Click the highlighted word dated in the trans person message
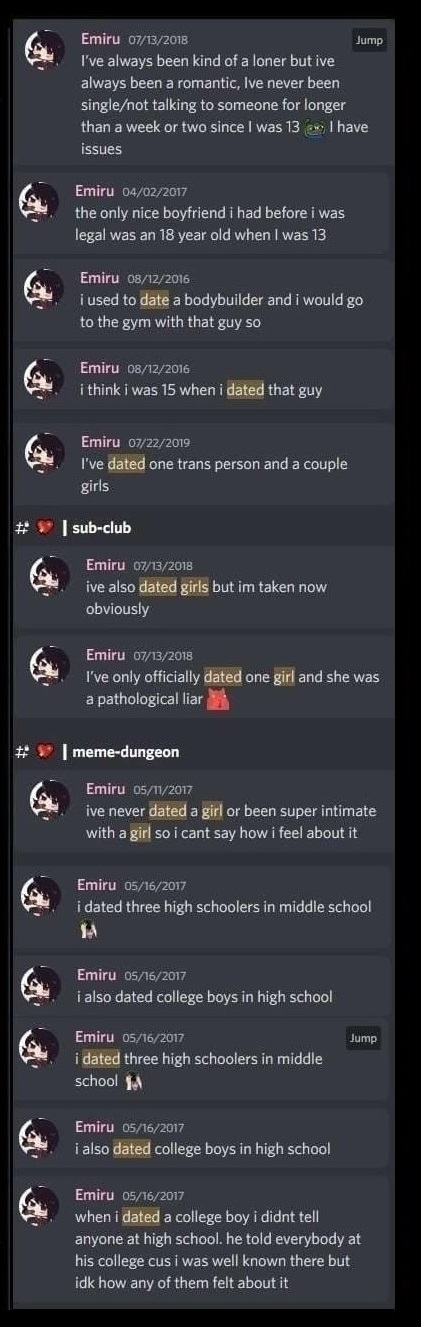 (x=126, y=464)
